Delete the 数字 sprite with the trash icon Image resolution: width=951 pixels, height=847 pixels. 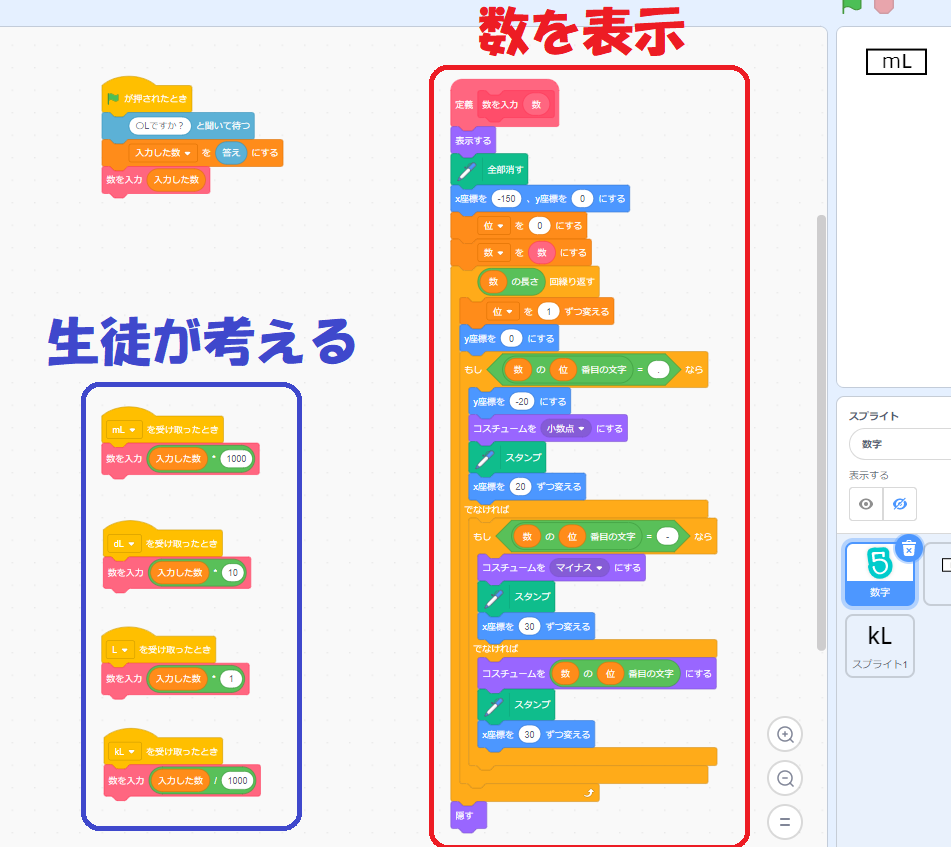(x=907, y=548)
